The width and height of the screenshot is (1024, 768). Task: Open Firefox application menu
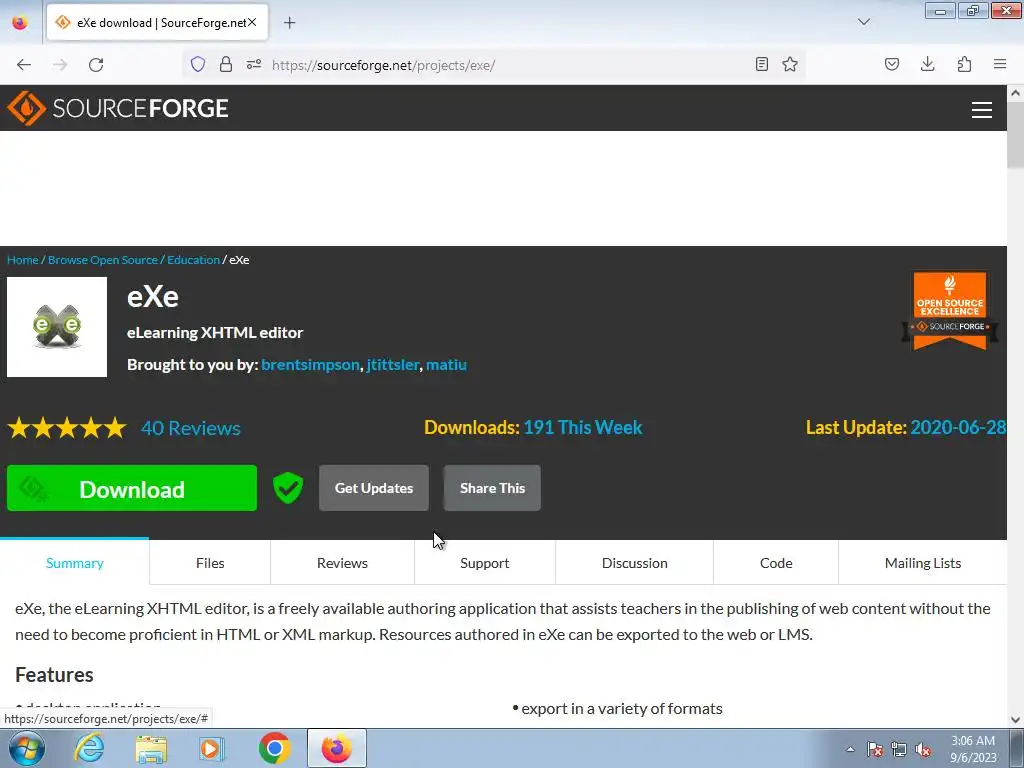tap(1000, 64)
